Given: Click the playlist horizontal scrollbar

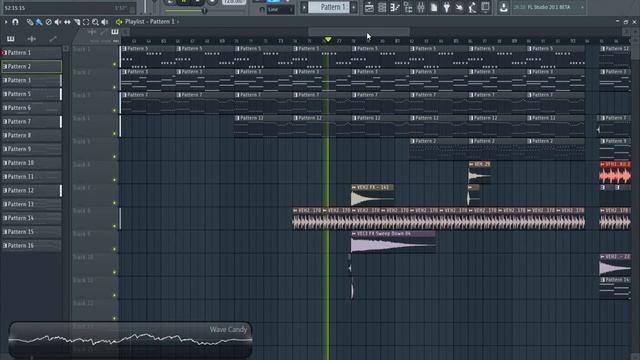Looking at the screenshot, I should click(359, 32).
